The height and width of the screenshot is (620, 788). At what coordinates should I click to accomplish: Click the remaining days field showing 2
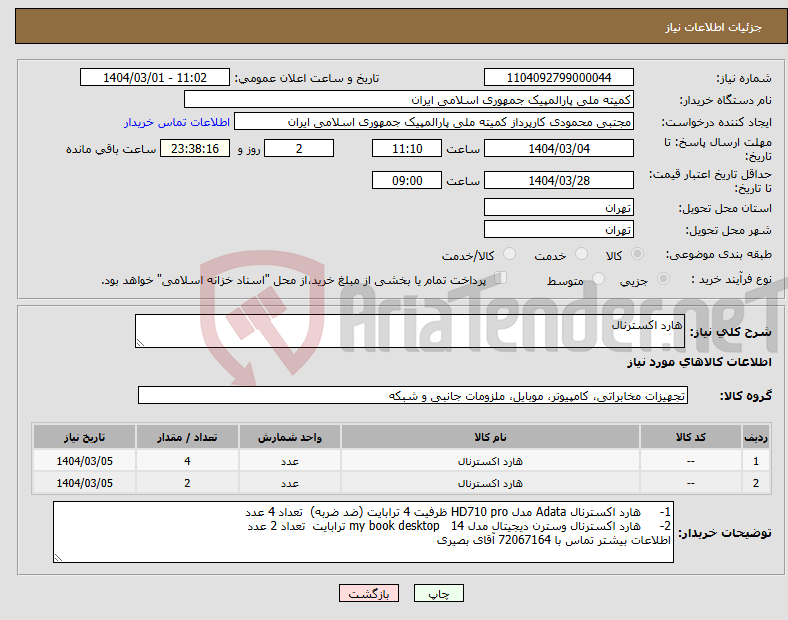(299, 149)
